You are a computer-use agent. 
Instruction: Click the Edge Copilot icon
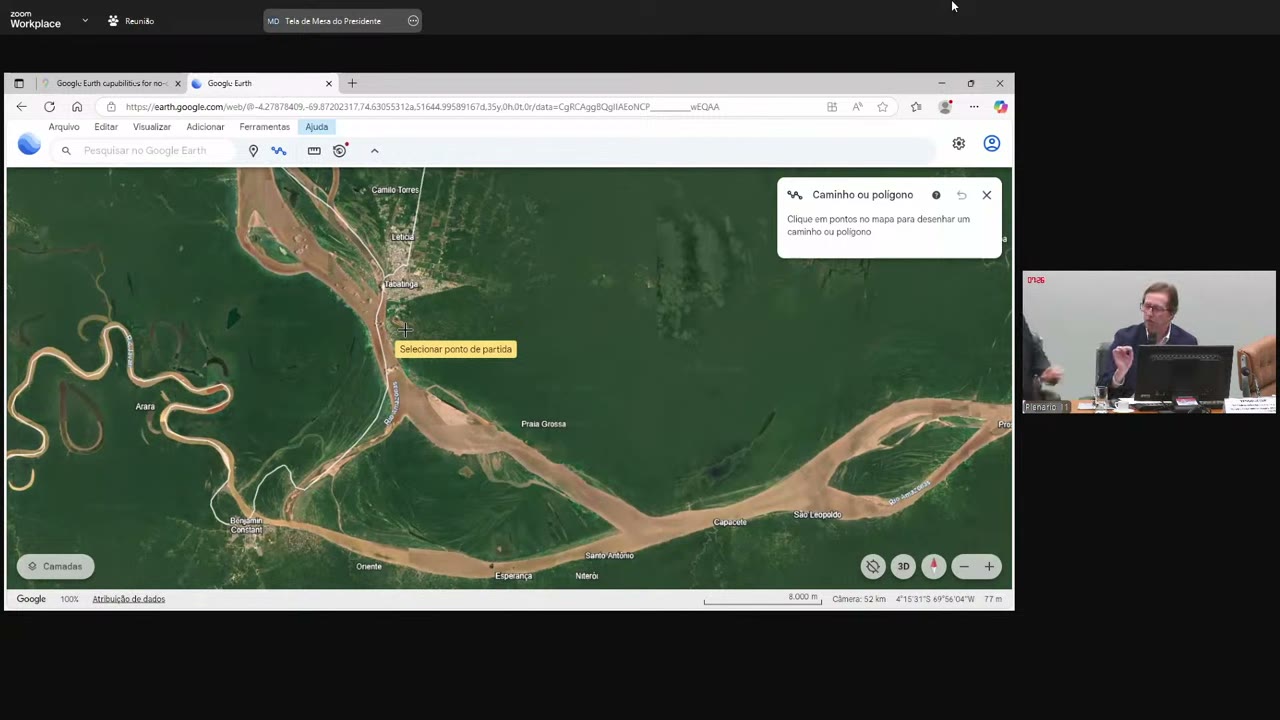pos(1000,107)
